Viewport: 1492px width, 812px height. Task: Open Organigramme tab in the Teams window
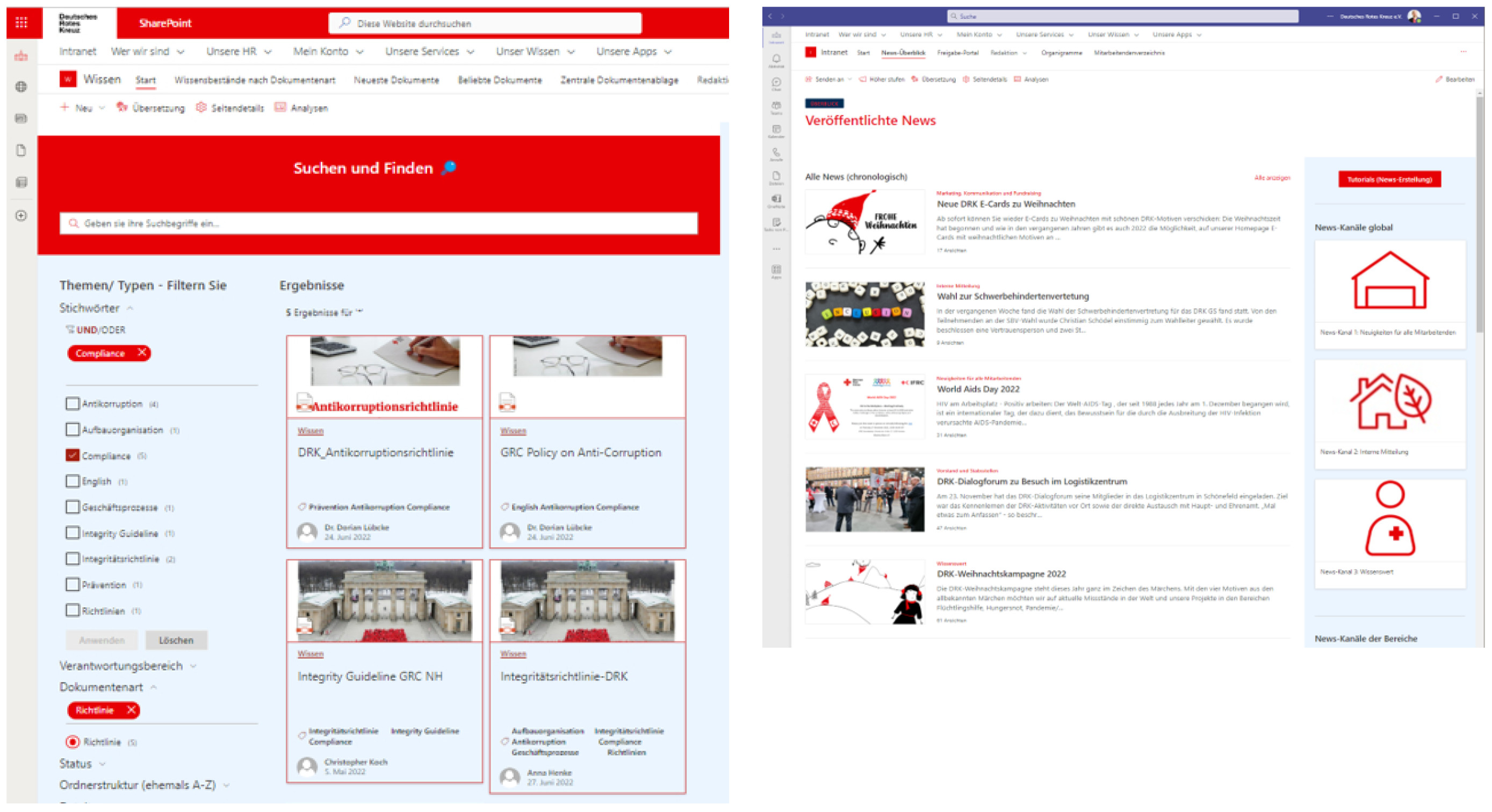(1061, 53)
